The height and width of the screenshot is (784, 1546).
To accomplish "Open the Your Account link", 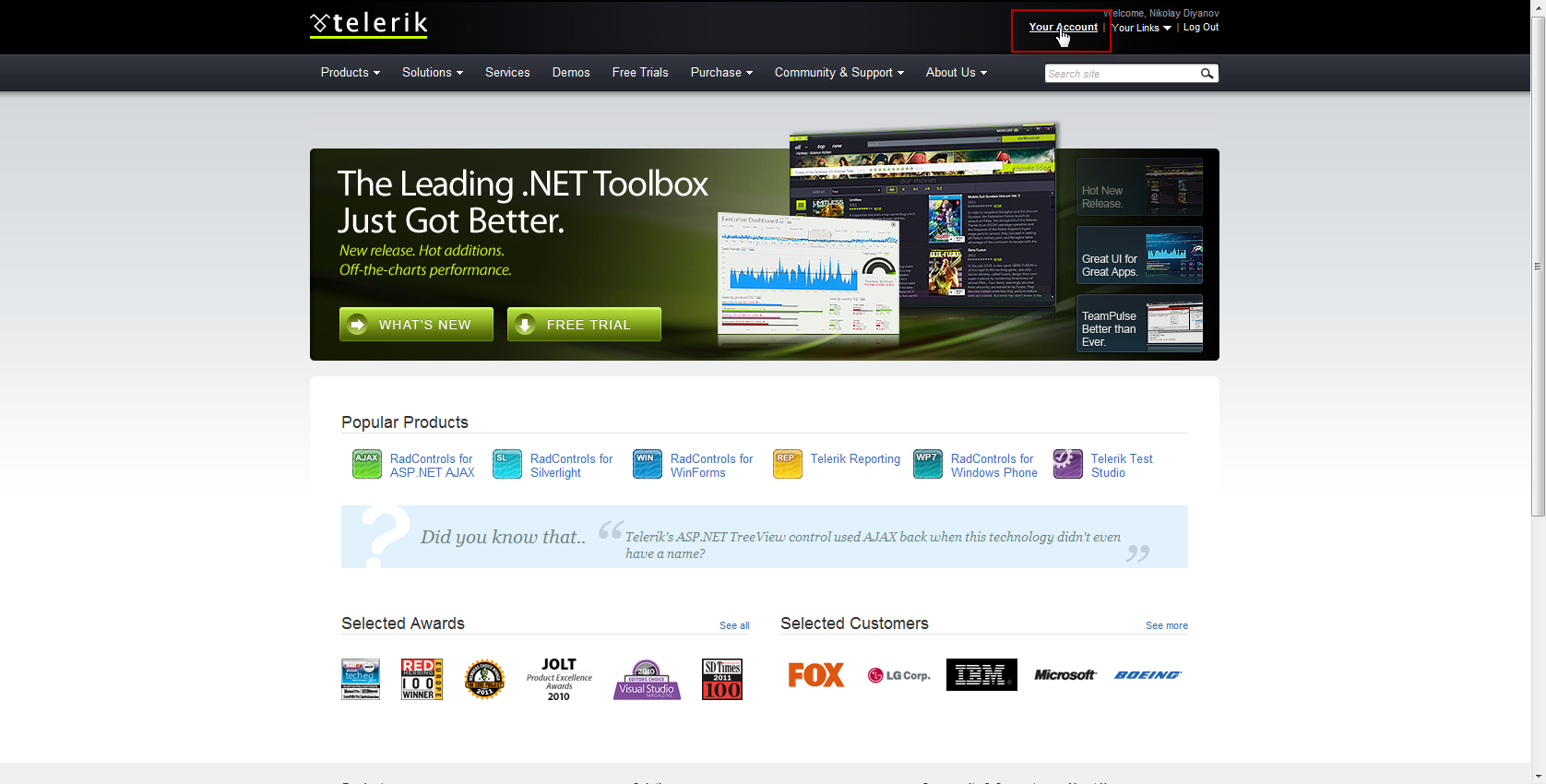I will (x=1064, y=28).
